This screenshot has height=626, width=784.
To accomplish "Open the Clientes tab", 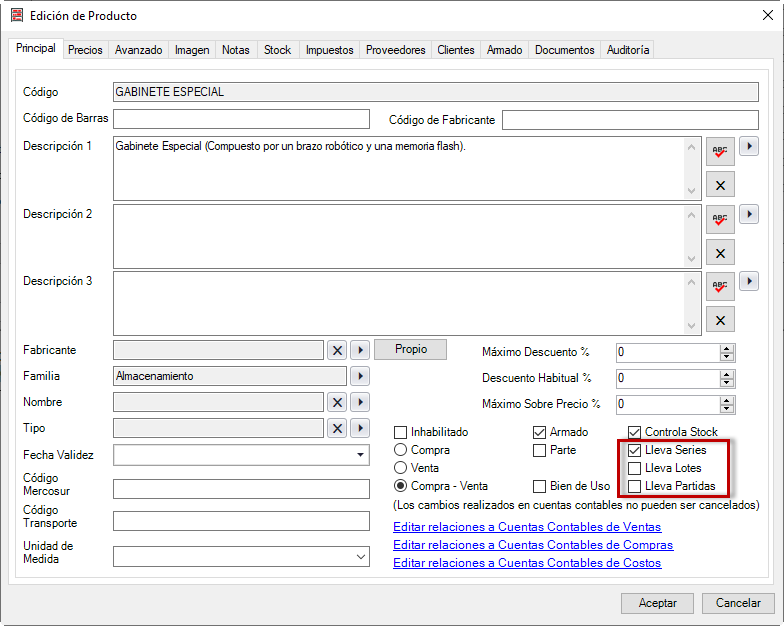I will coord(456,50).
